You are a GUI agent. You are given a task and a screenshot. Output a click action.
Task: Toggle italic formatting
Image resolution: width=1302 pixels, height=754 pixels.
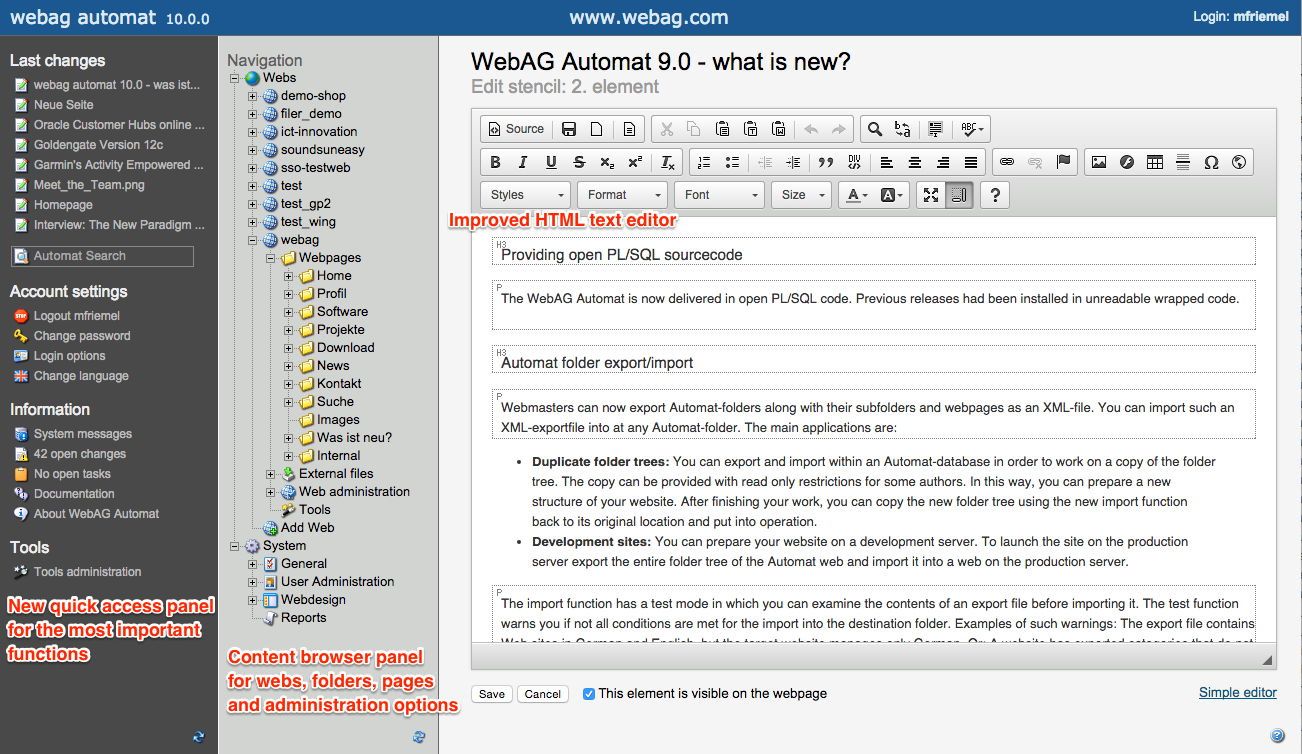(x=522, y=162)
